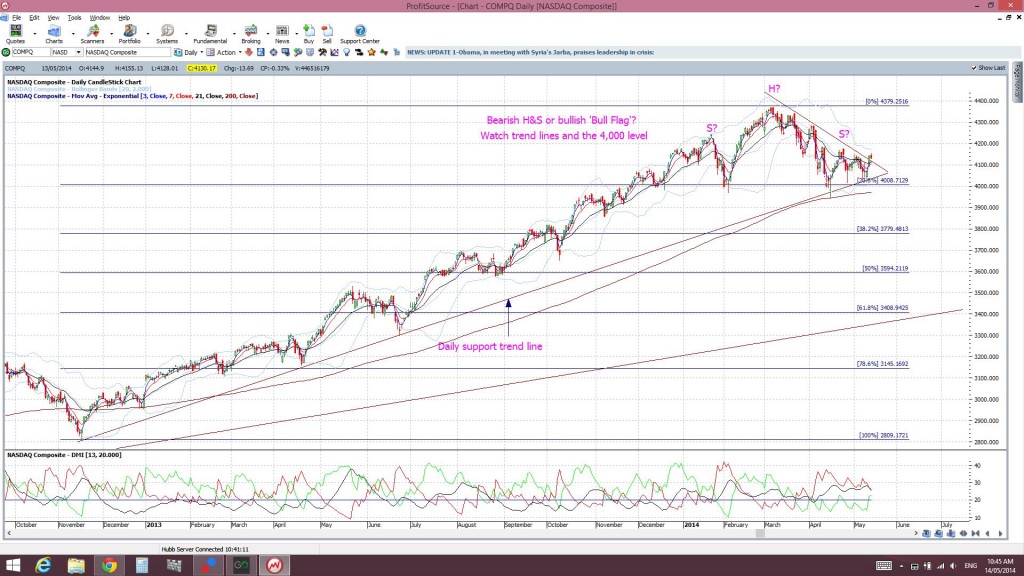Click the Bearish H&S annotation text
This screenshot has width=1024, height=576.
(x=562, y=120)
